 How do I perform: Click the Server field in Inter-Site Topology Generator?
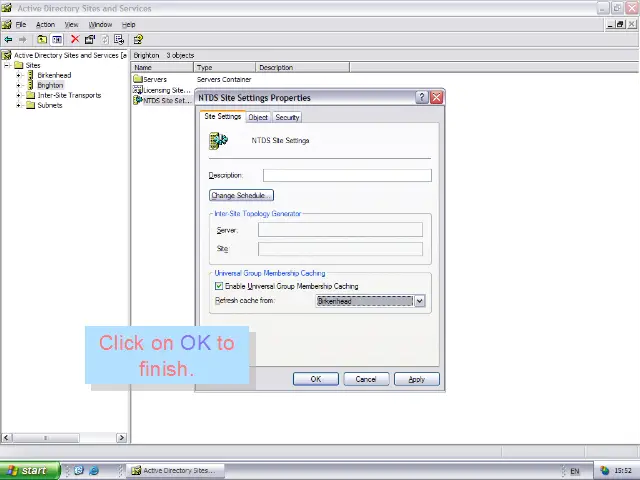(x=340, y=230)
